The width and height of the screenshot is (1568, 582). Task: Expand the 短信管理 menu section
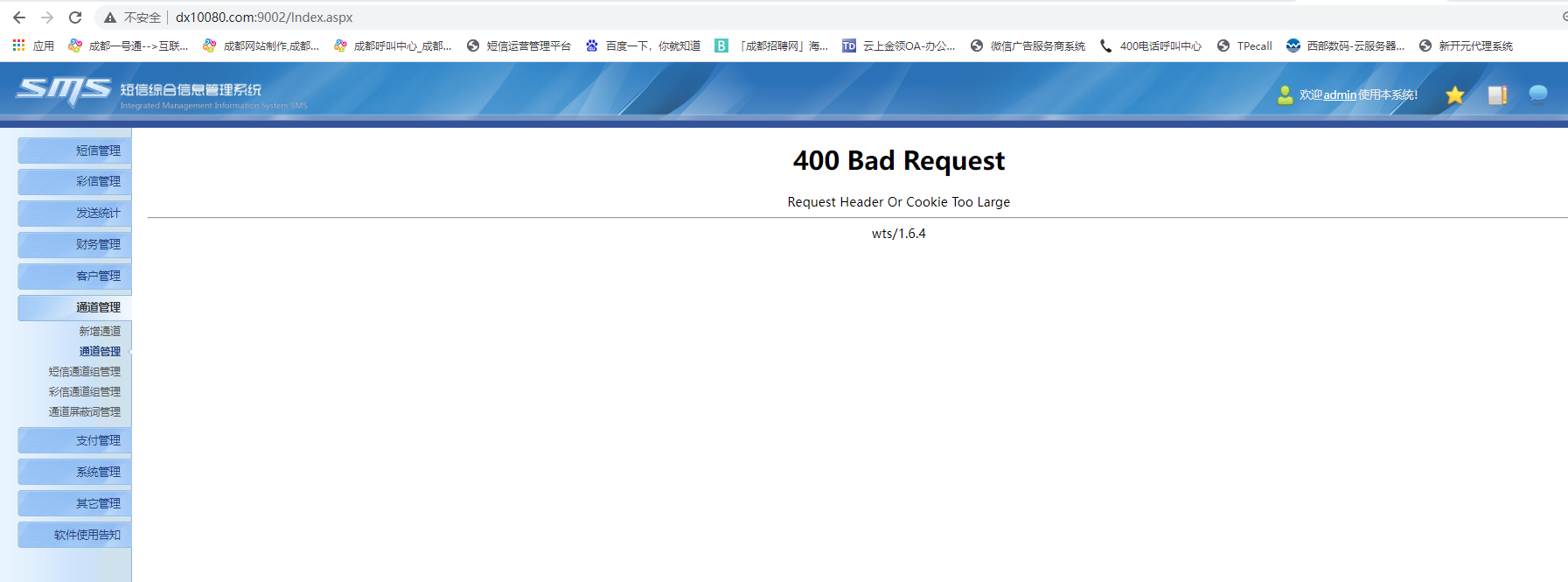pos(74,151)
